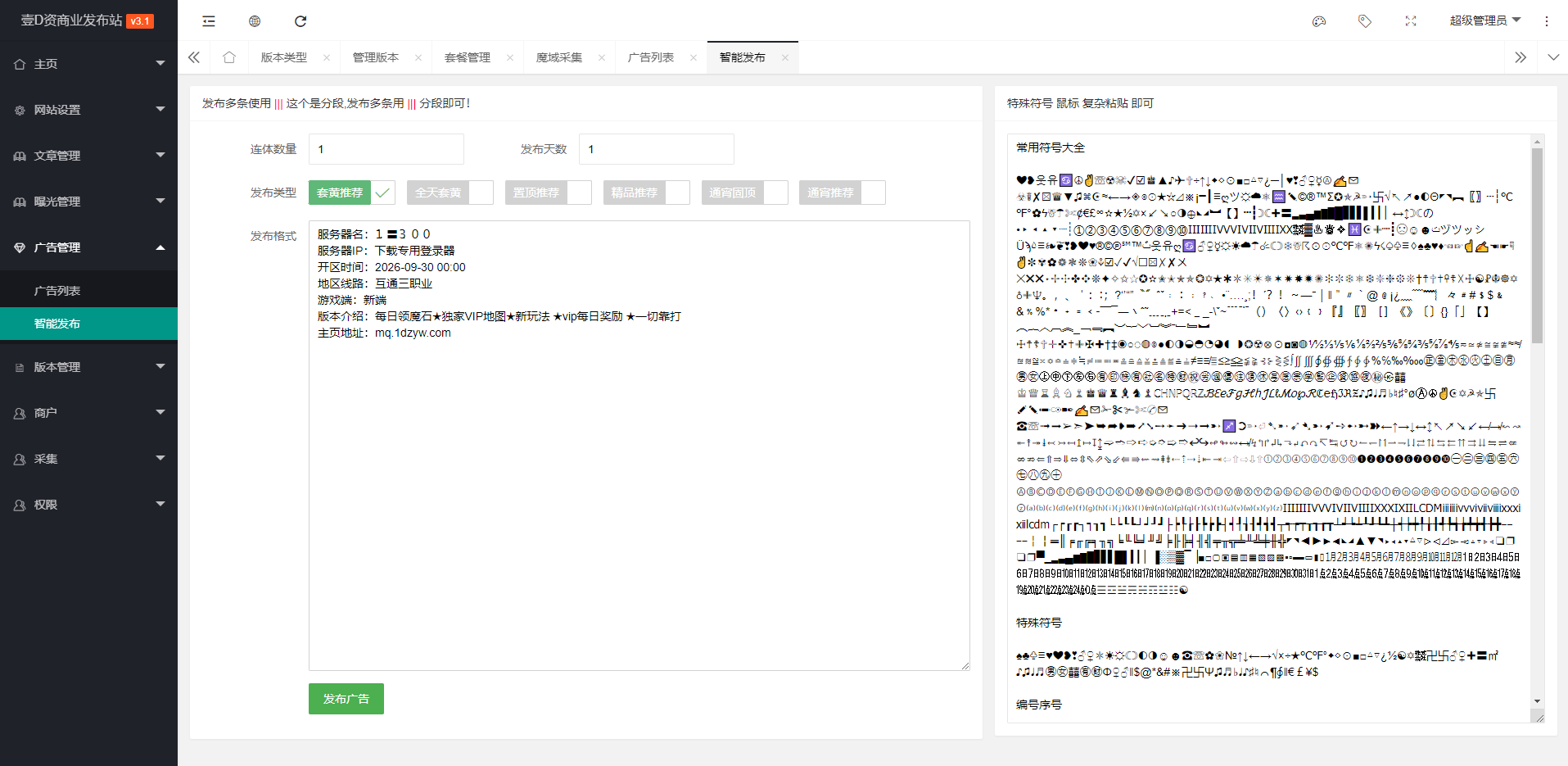Viewport: 1568px width, 766px height.
Task: Open the vertical three-dot more menu
Action: [1547, 21]
